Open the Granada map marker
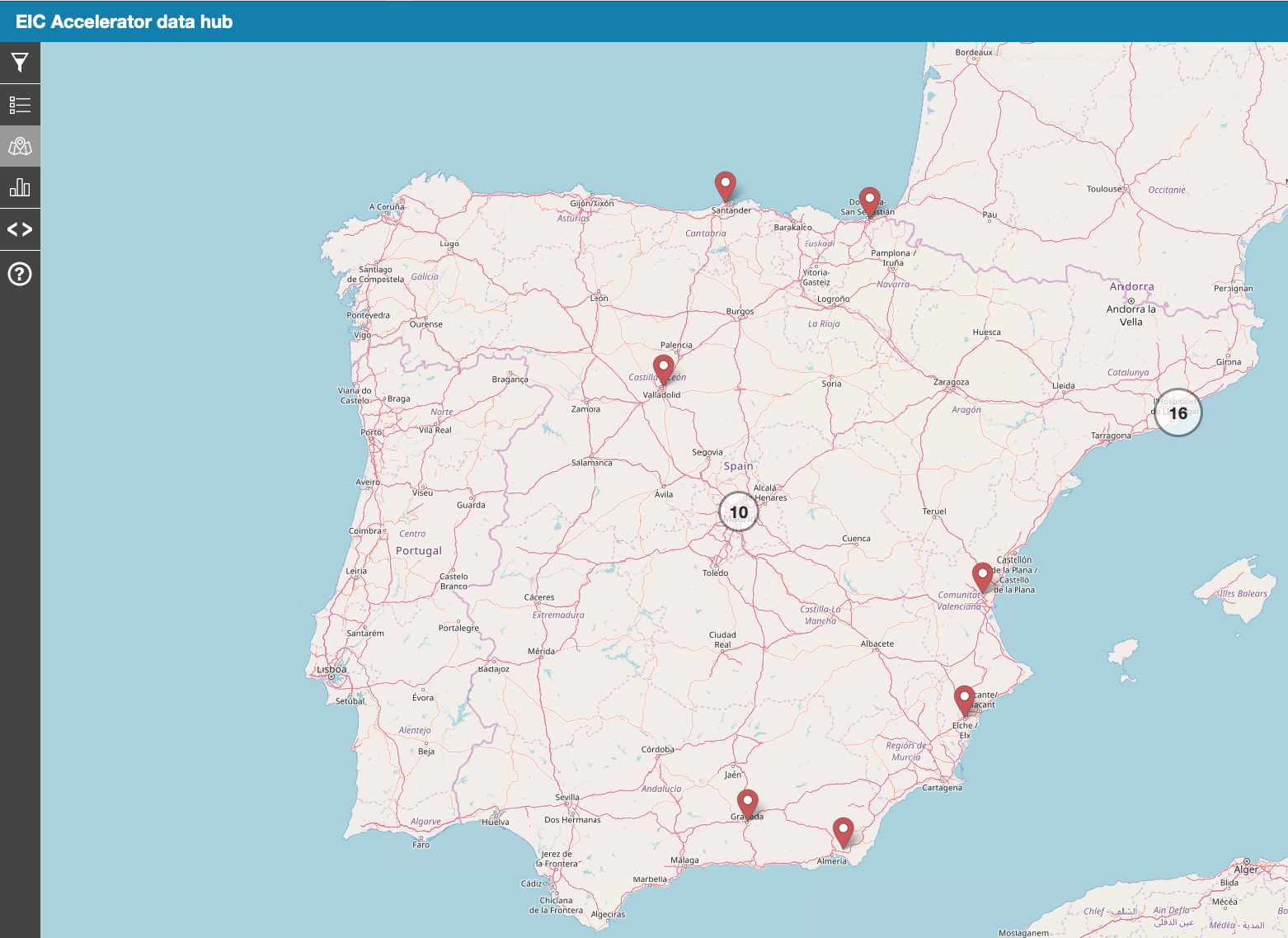1288x938 pixels. (747, 803)
